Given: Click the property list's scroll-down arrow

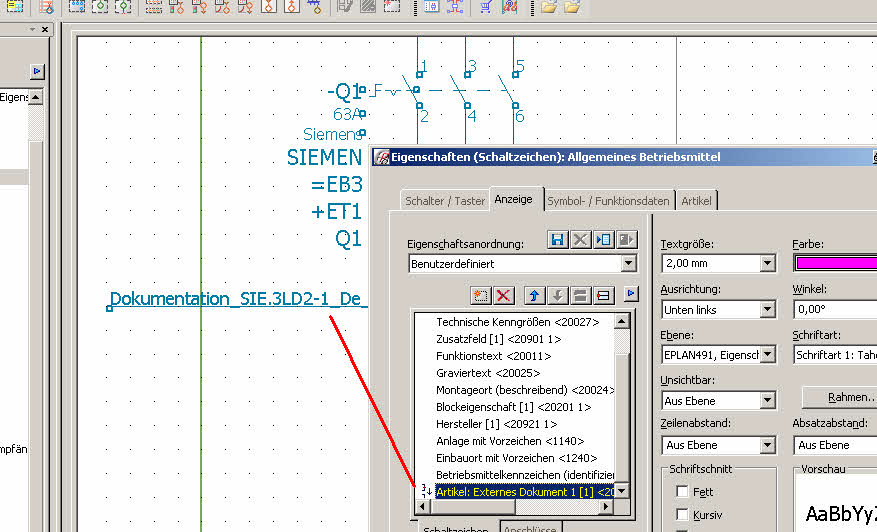Looking at the screenshot, I should 621,491.
